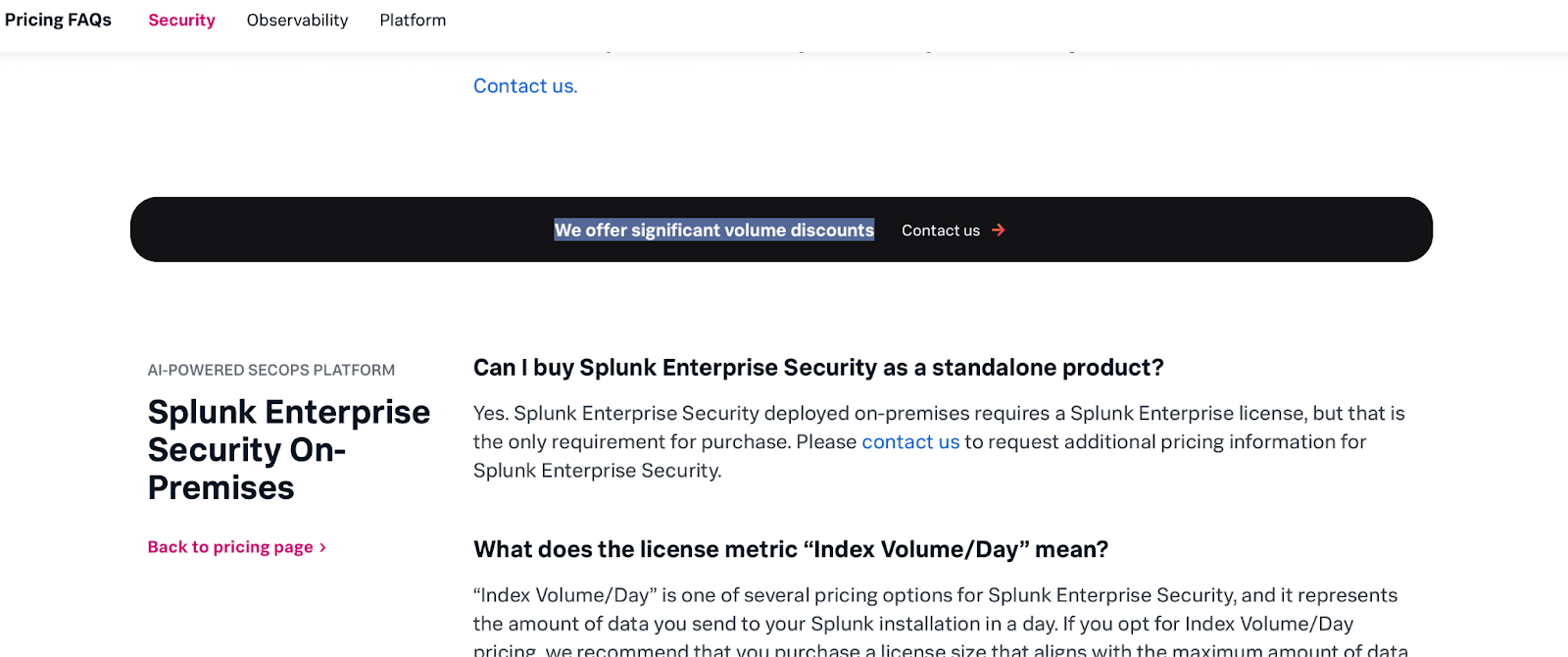Click the blue Contact us link near the top
Viewport: 1568px width, 657px height.
(x=524, y=85)
